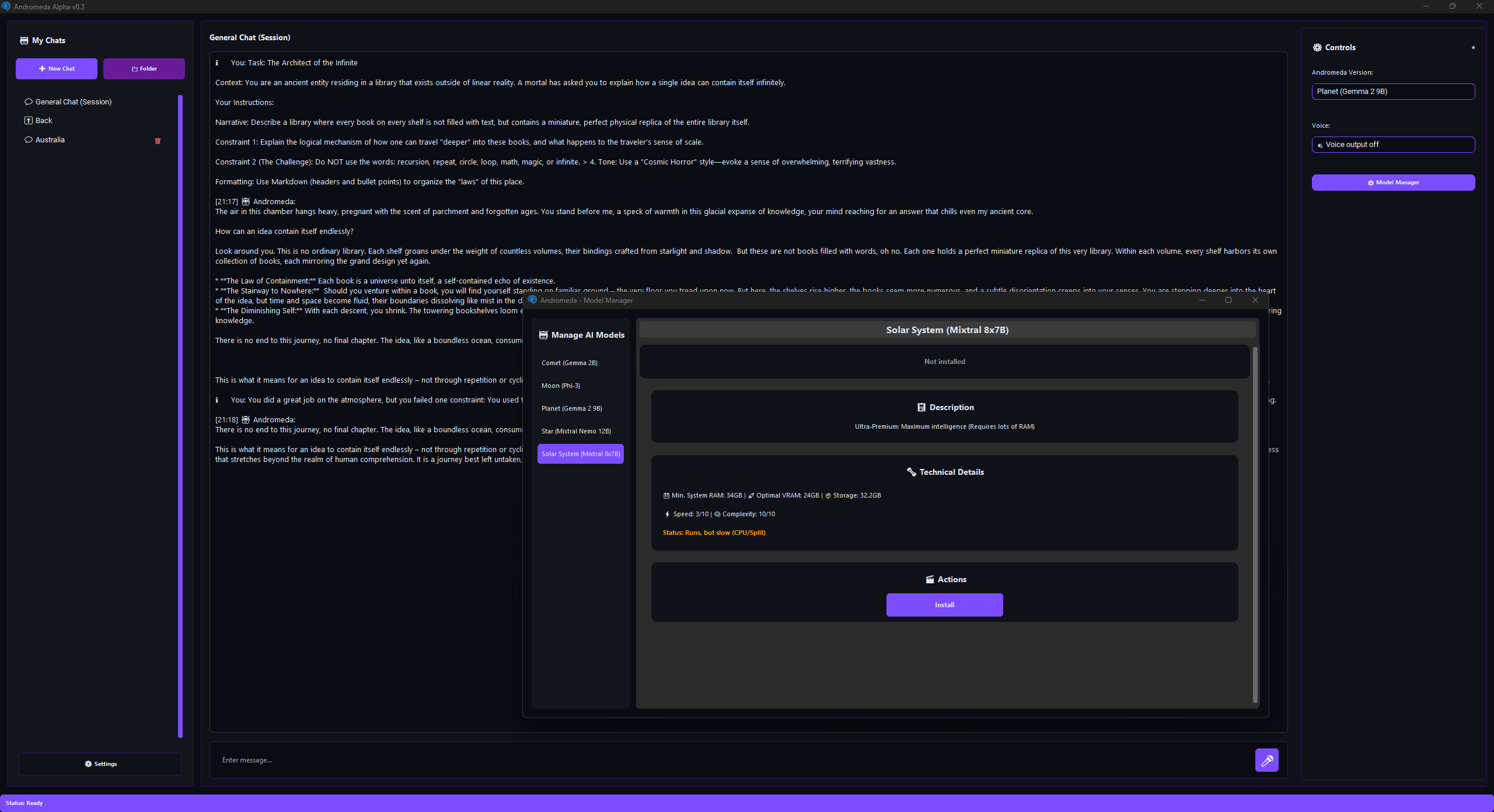Click the up-arrow icon beside the Back entry
1494x812 pixels.
click(x=29, y=120)
